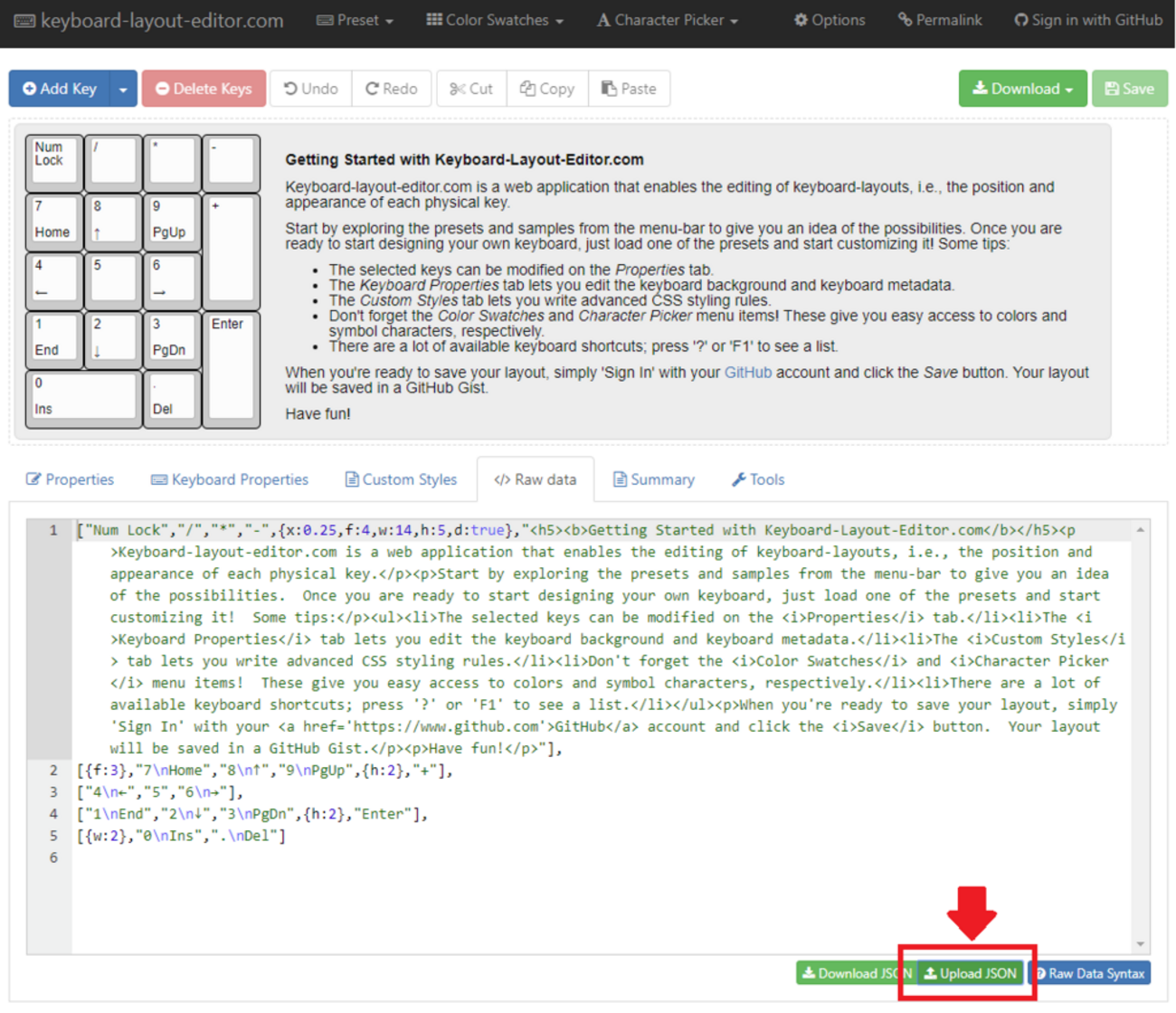Undo the last action
Screen dimensions: 1176x1013
click(x=311, y=89)
